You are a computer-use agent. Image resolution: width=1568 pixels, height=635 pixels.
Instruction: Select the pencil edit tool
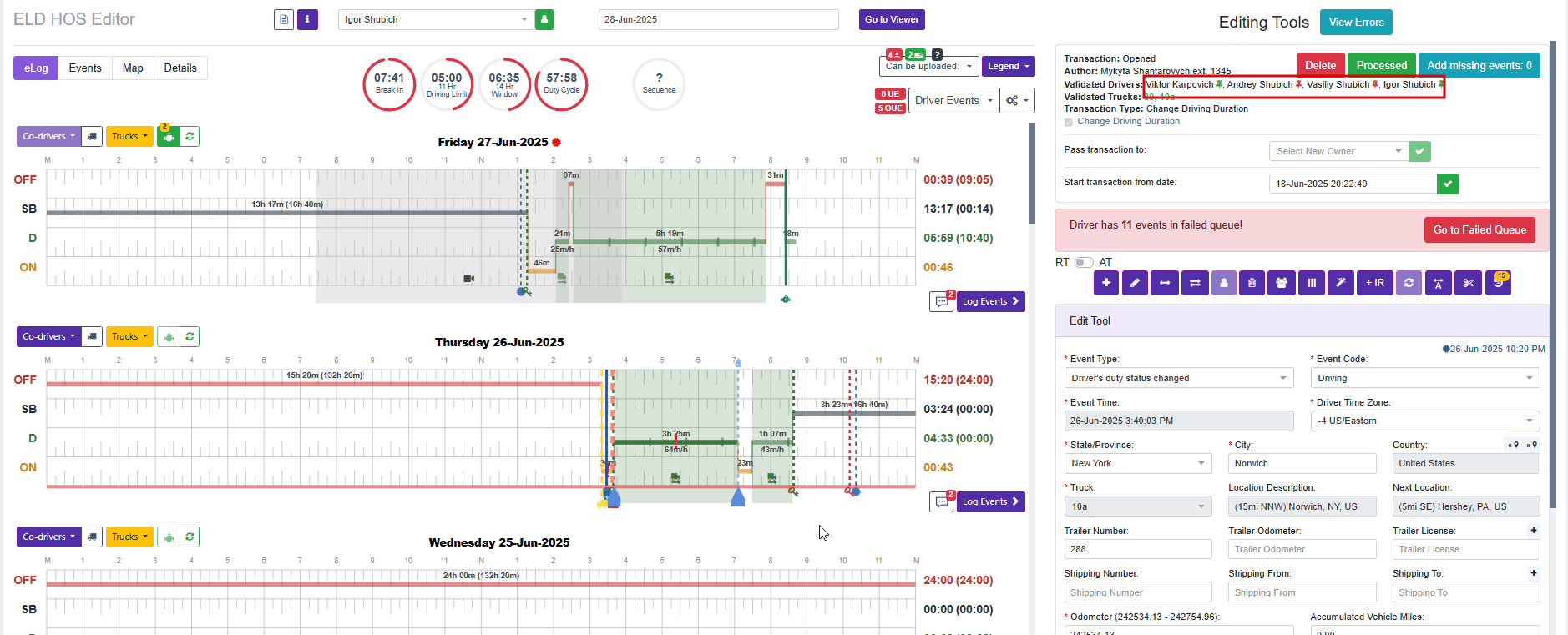tap(1135, 283)
